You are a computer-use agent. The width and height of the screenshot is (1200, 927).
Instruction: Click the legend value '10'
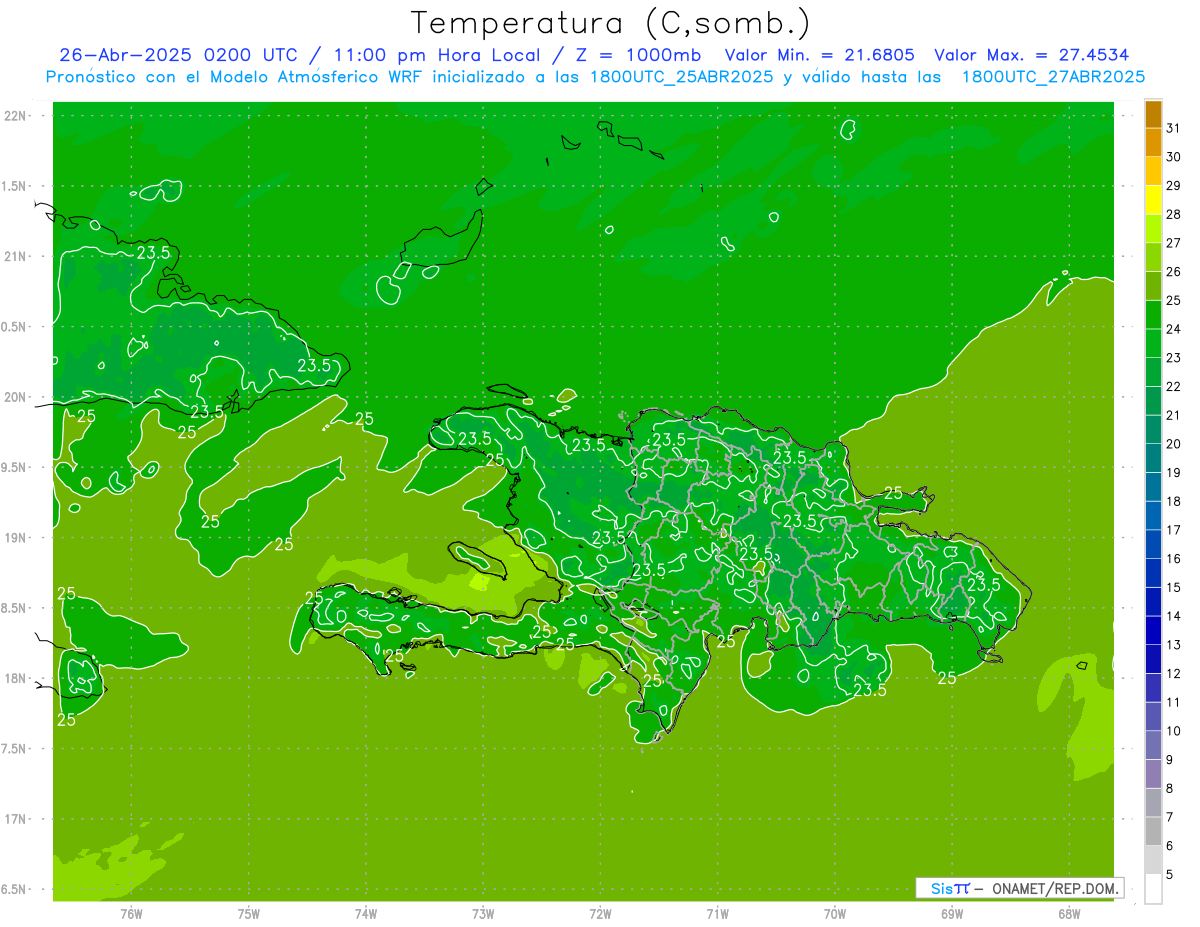click(x=1174, y=731)
